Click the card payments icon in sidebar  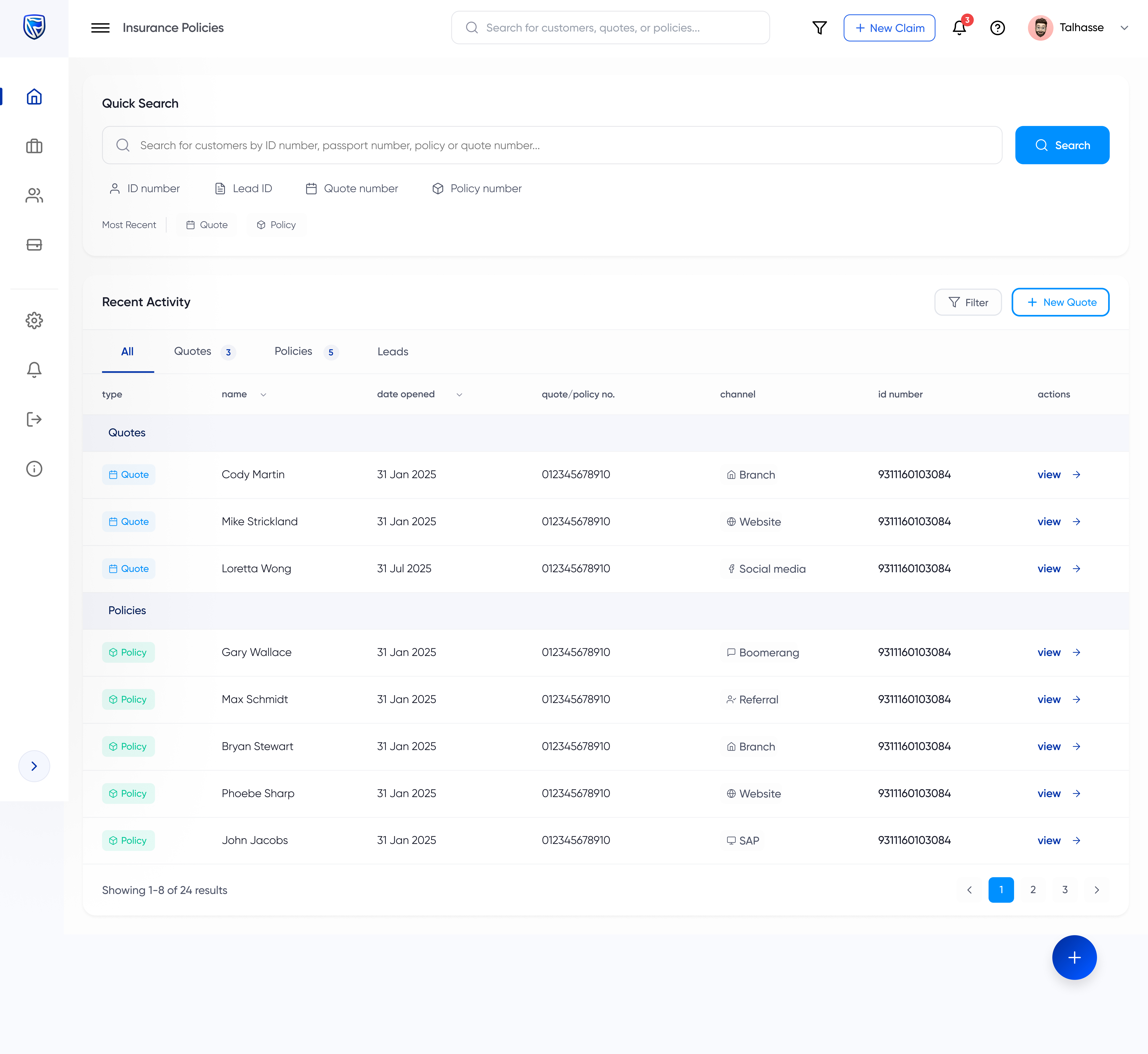34,245
